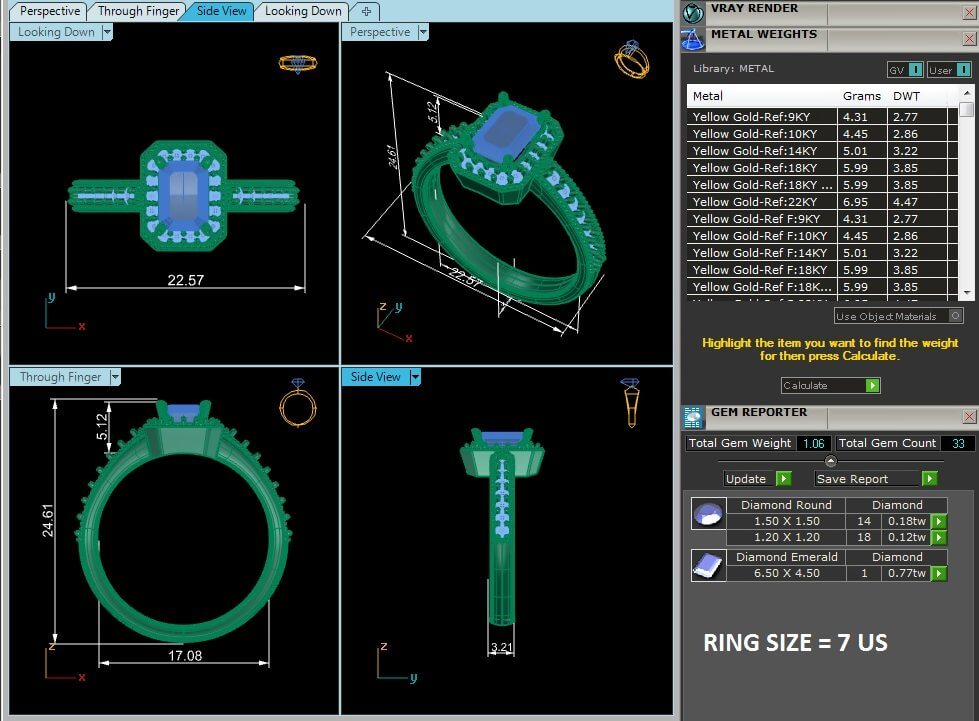Click the VRay Render panel icon

(x=692, y=11)
